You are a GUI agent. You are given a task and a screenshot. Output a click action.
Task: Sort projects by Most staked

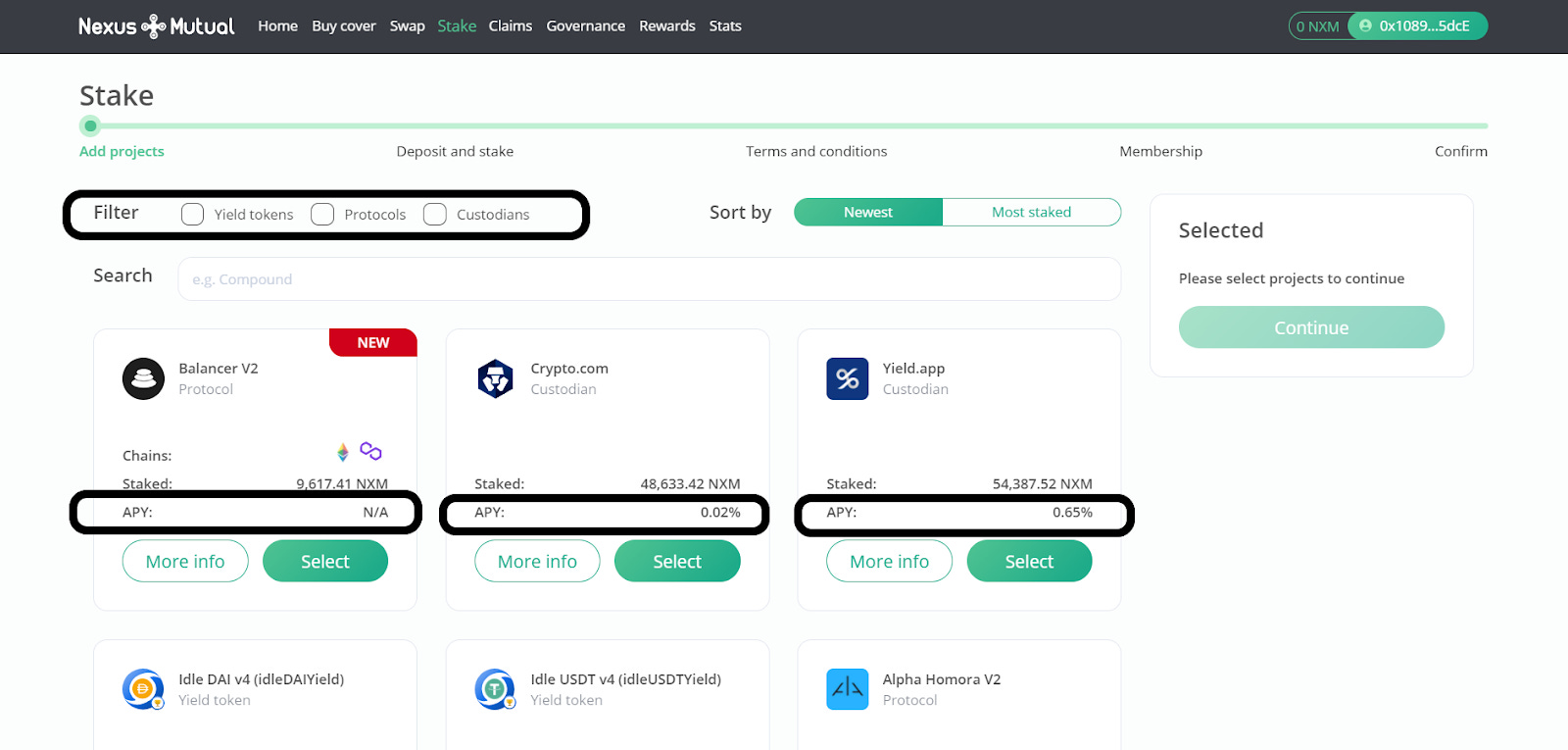[x=1032, y=212]
